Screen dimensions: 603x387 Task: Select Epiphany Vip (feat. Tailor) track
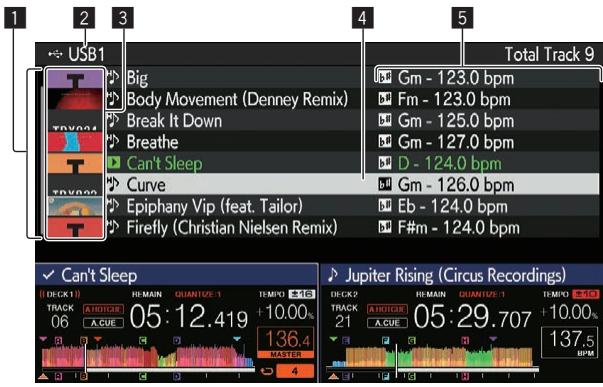(215, 206)
